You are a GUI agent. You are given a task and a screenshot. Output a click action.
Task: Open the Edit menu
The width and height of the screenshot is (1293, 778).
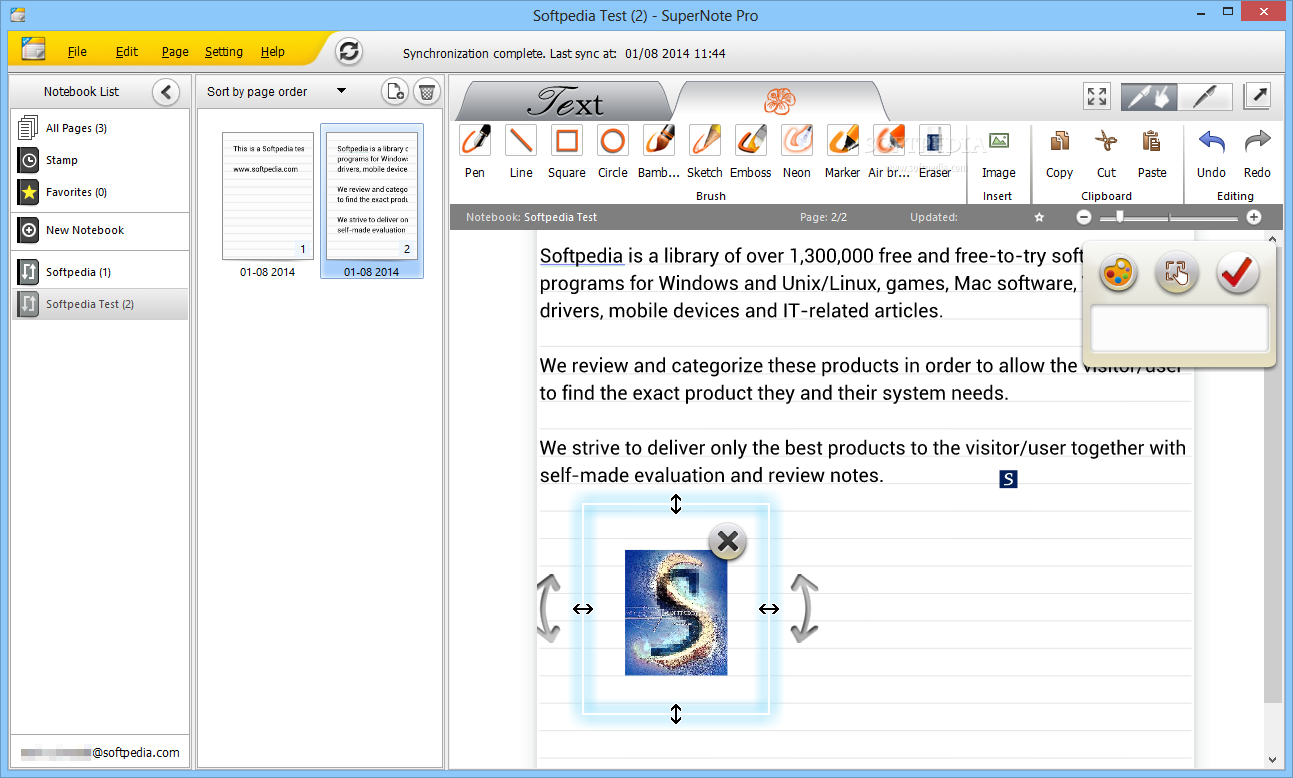pos(127,52)
